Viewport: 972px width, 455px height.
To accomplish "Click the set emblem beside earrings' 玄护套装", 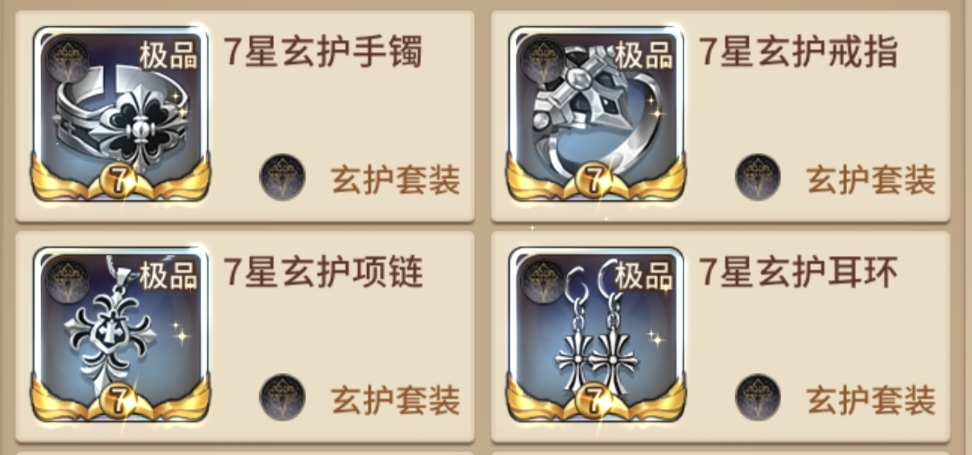I will coord(758,397).
